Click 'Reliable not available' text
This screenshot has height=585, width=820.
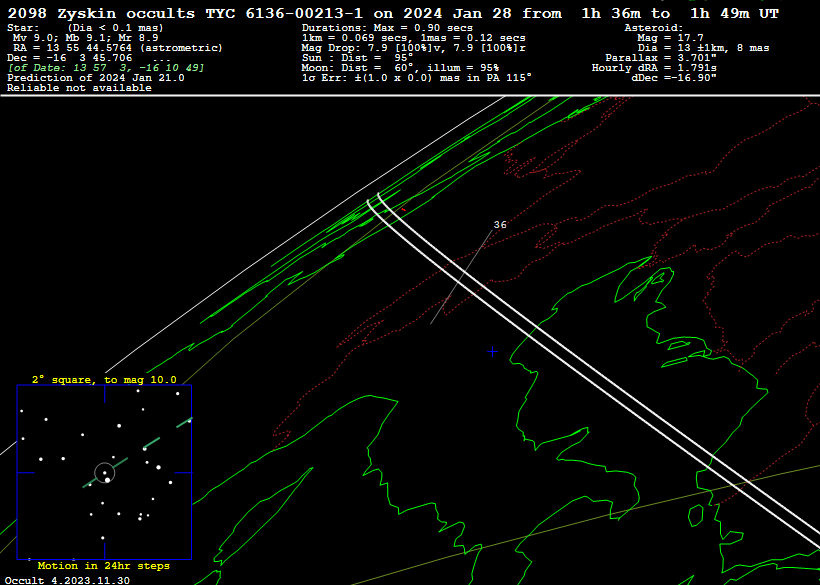[x=79, y=88]
